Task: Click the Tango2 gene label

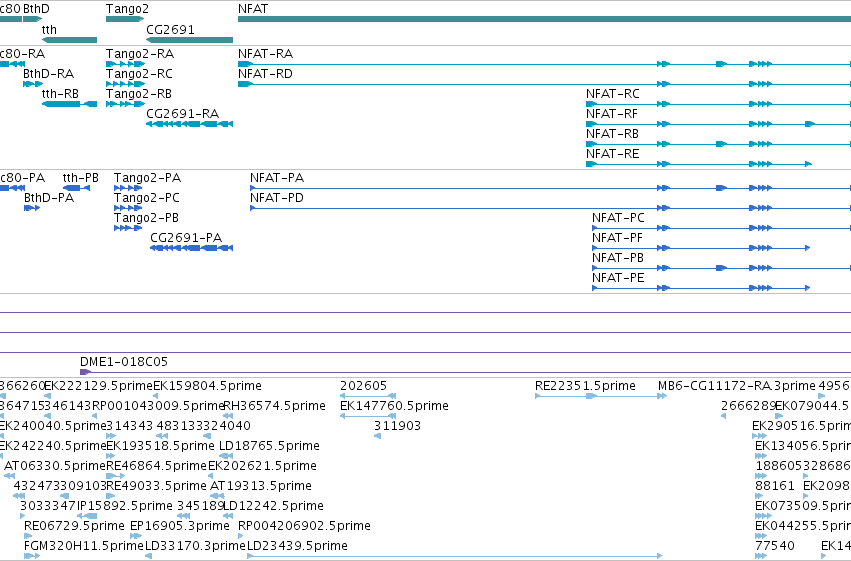Action: point(127,9)
